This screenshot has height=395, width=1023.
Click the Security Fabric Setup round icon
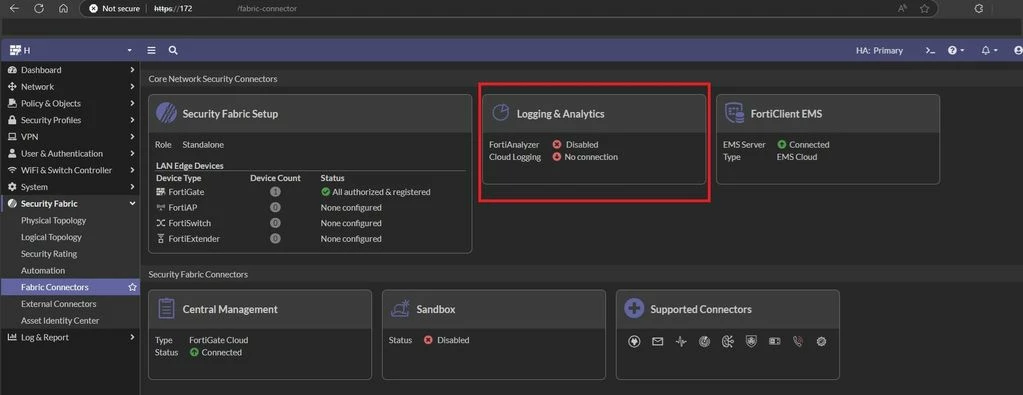166,114
